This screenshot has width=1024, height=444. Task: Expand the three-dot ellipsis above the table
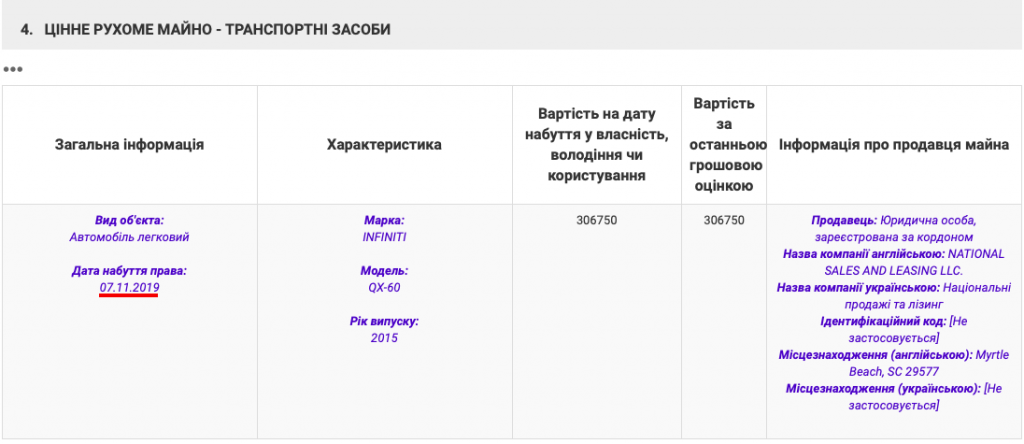click(13, 69)
